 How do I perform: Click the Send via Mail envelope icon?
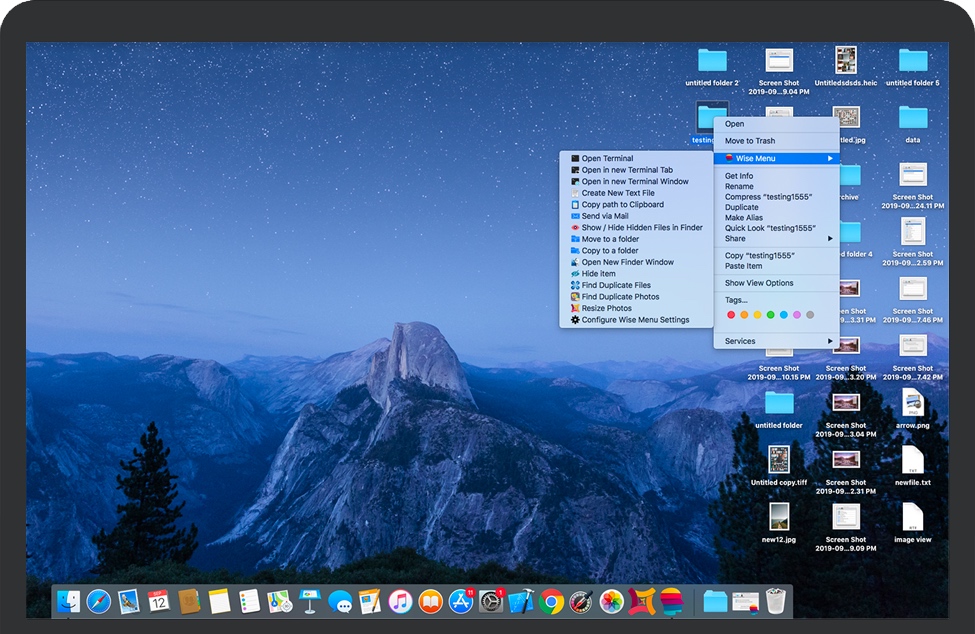(x=575, y=216)
